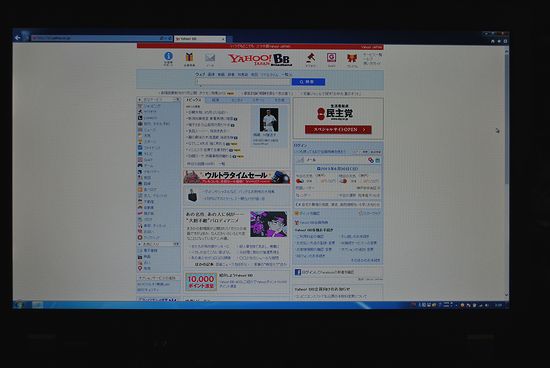
Task: Open the browser home icon
Action: [x=492, y=41]
